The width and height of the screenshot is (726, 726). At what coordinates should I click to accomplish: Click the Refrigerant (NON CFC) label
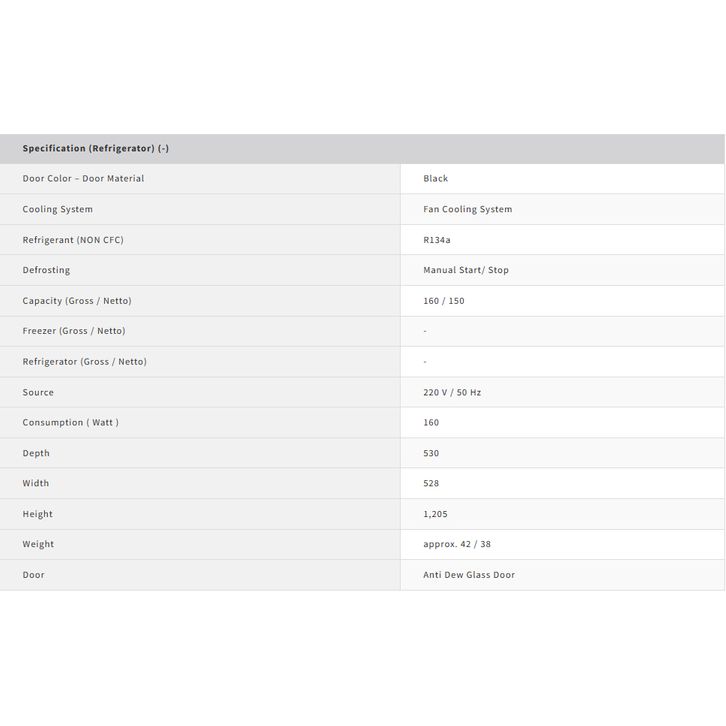click(73, 240)
